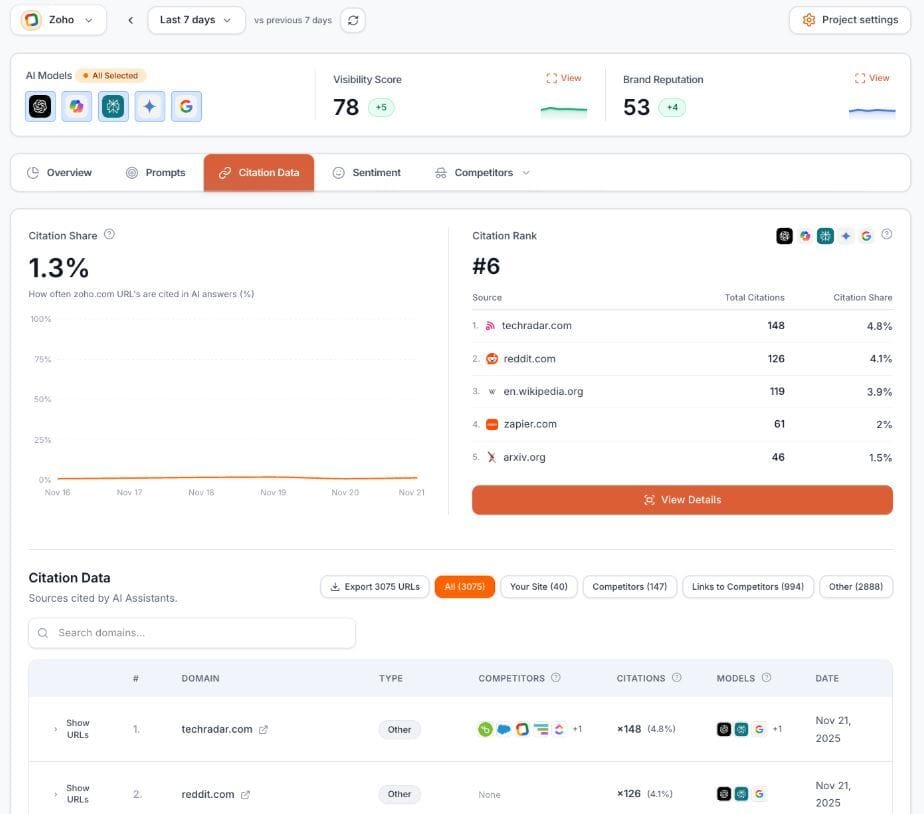Click reddit.com in Citation Rank list
This screenshot has width=924, height=814.
(x=529, y=358)
